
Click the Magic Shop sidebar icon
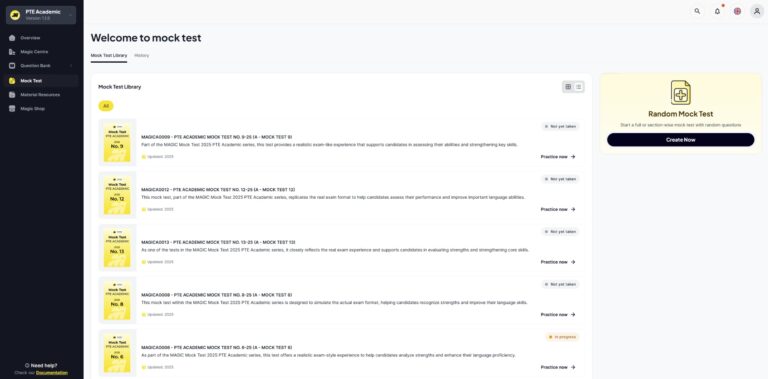12,109
